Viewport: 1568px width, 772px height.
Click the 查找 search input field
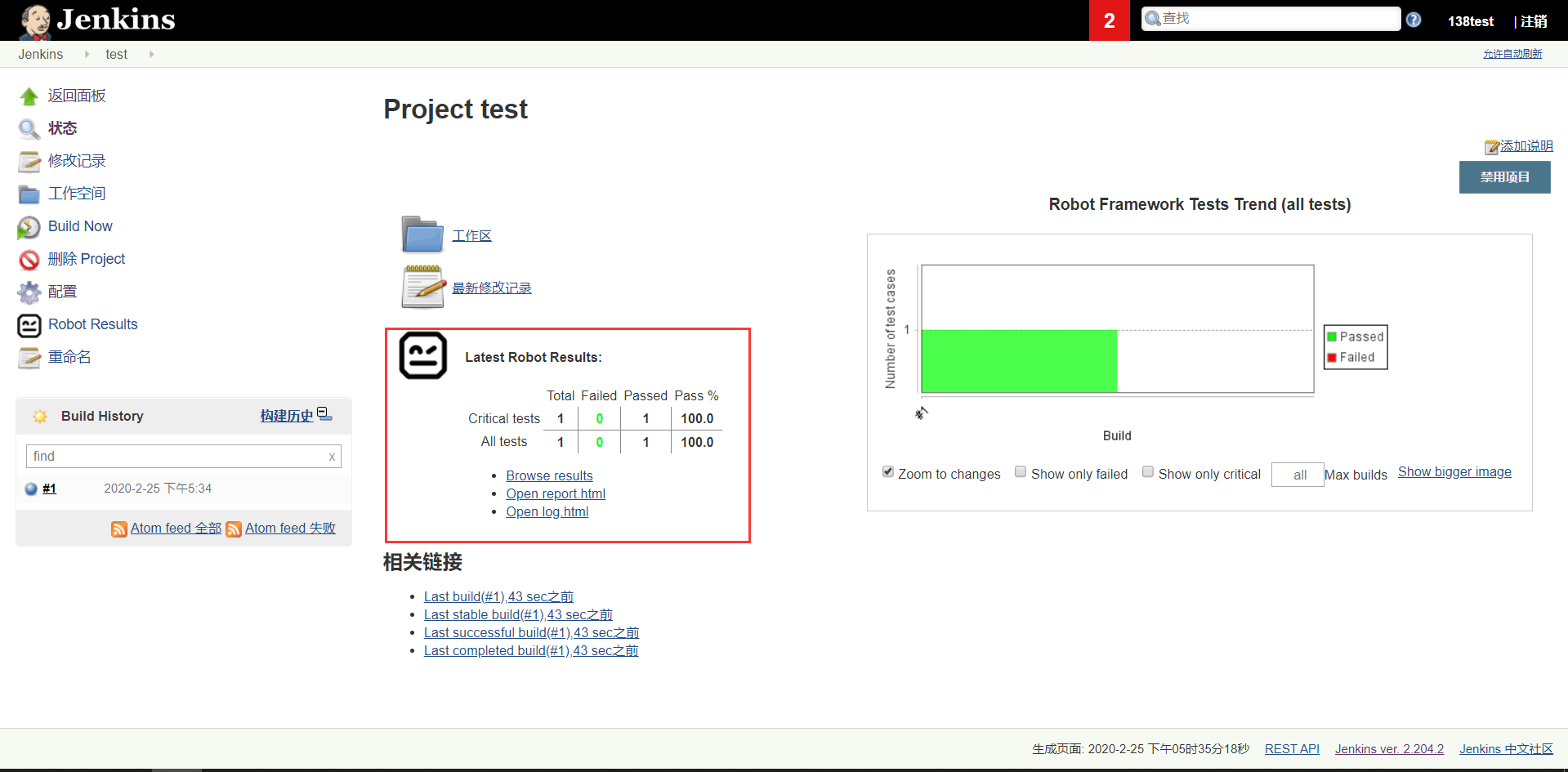pos(1271,19)
